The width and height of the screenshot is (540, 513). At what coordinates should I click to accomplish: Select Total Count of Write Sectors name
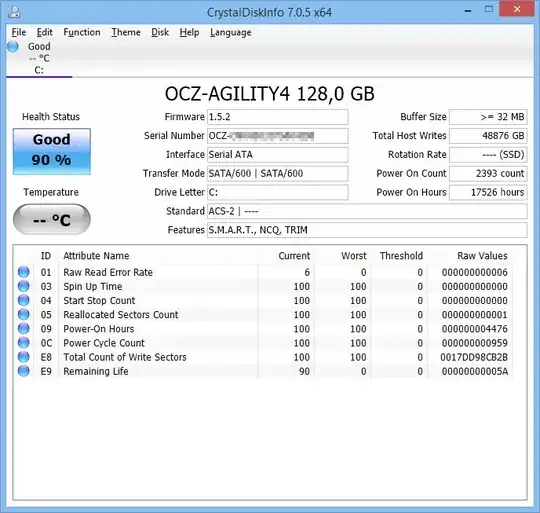(125, 357)
